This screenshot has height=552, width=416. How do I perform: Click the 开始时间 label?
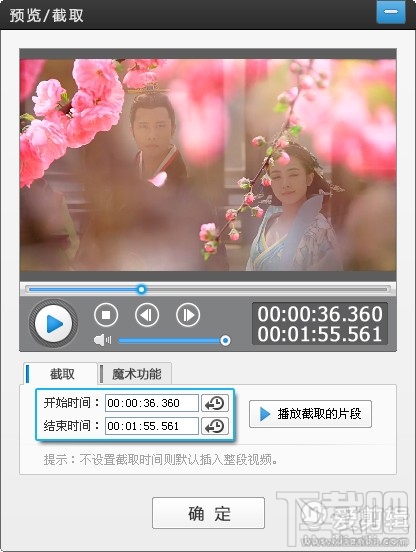72,403
